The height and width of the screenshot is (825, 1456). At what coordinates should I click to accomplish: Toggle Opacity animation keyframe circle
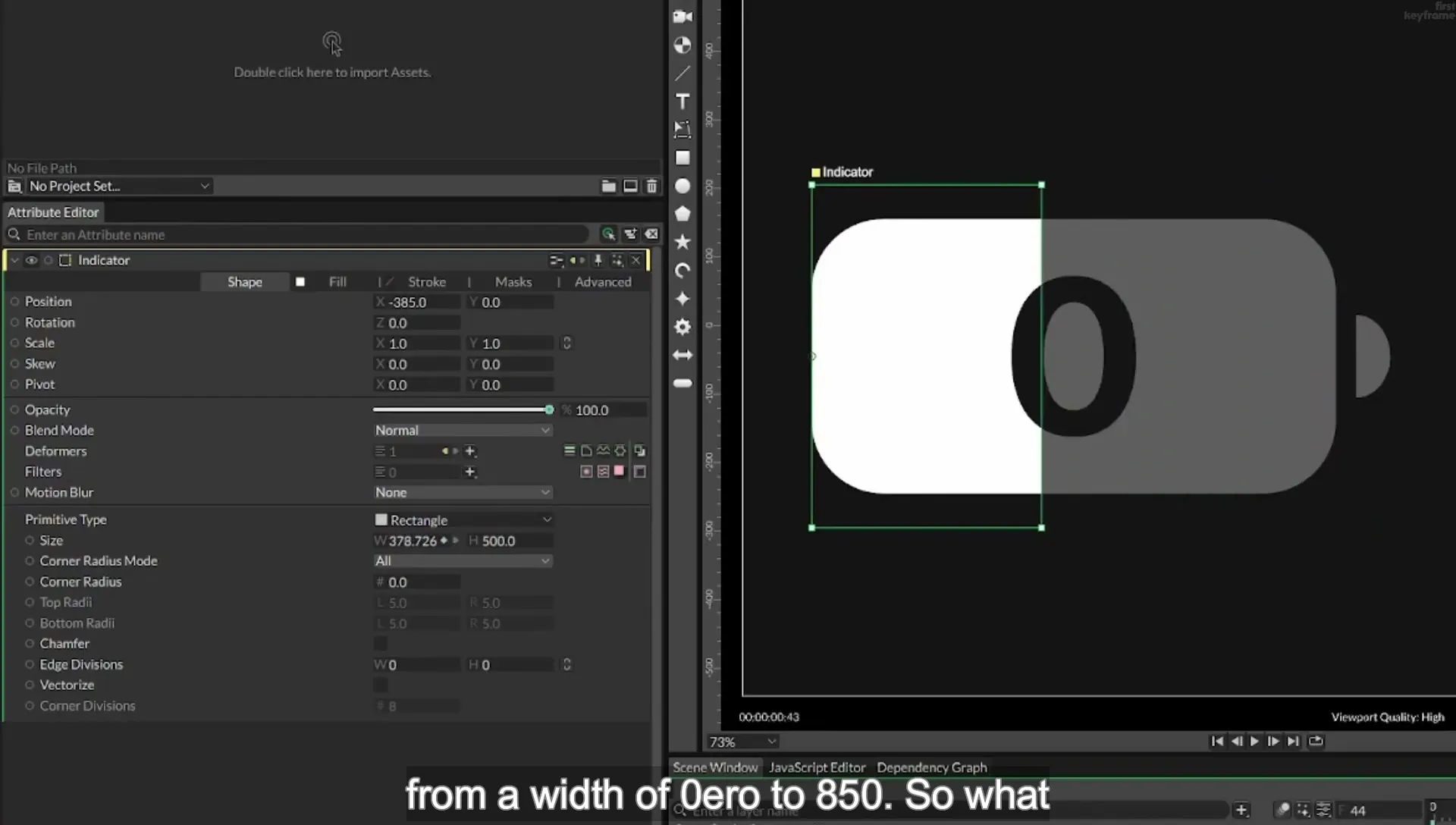click(x=14, y=409)
